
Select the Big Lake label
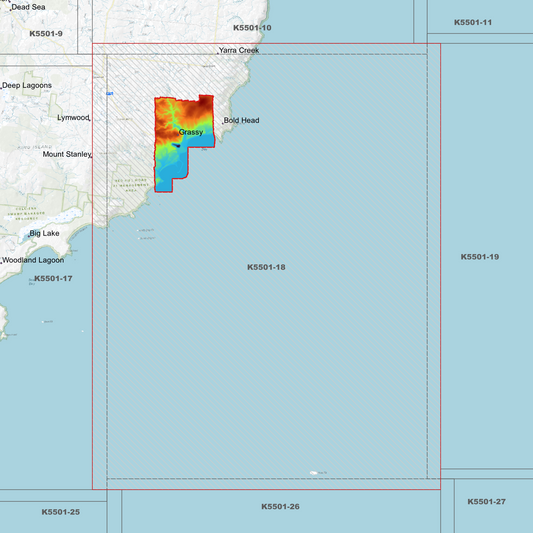pyautogui.click(x=44, y=234)
